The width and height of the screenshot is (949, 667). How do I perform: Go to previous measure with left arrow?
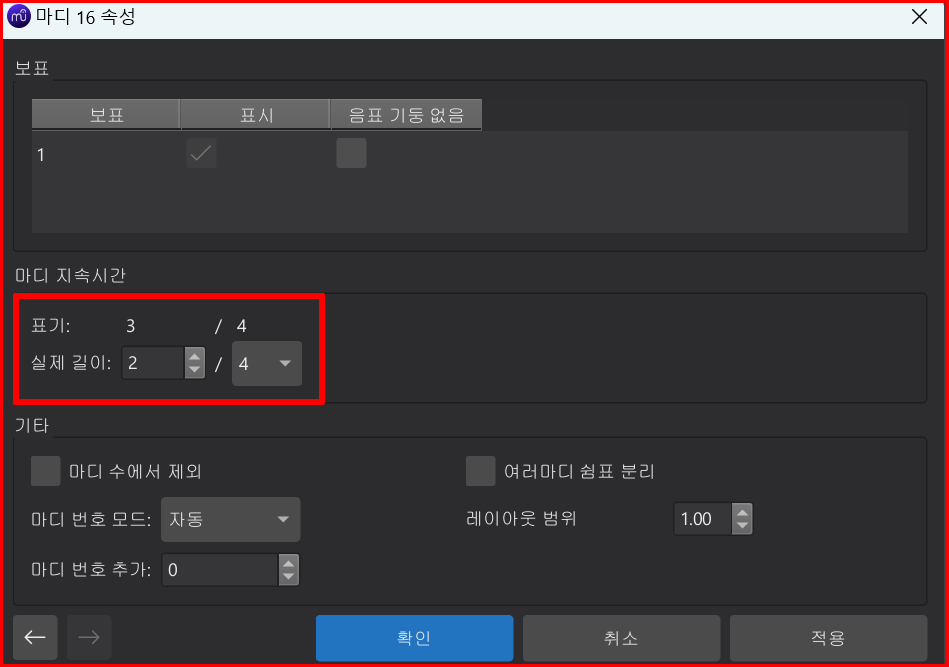coord(35,637)
